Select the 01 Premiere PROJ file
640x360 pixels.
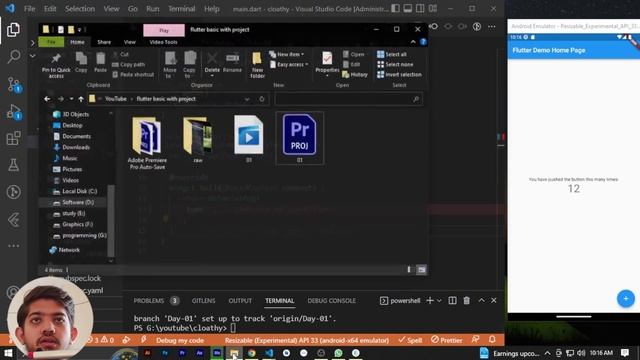click(300, 138)
